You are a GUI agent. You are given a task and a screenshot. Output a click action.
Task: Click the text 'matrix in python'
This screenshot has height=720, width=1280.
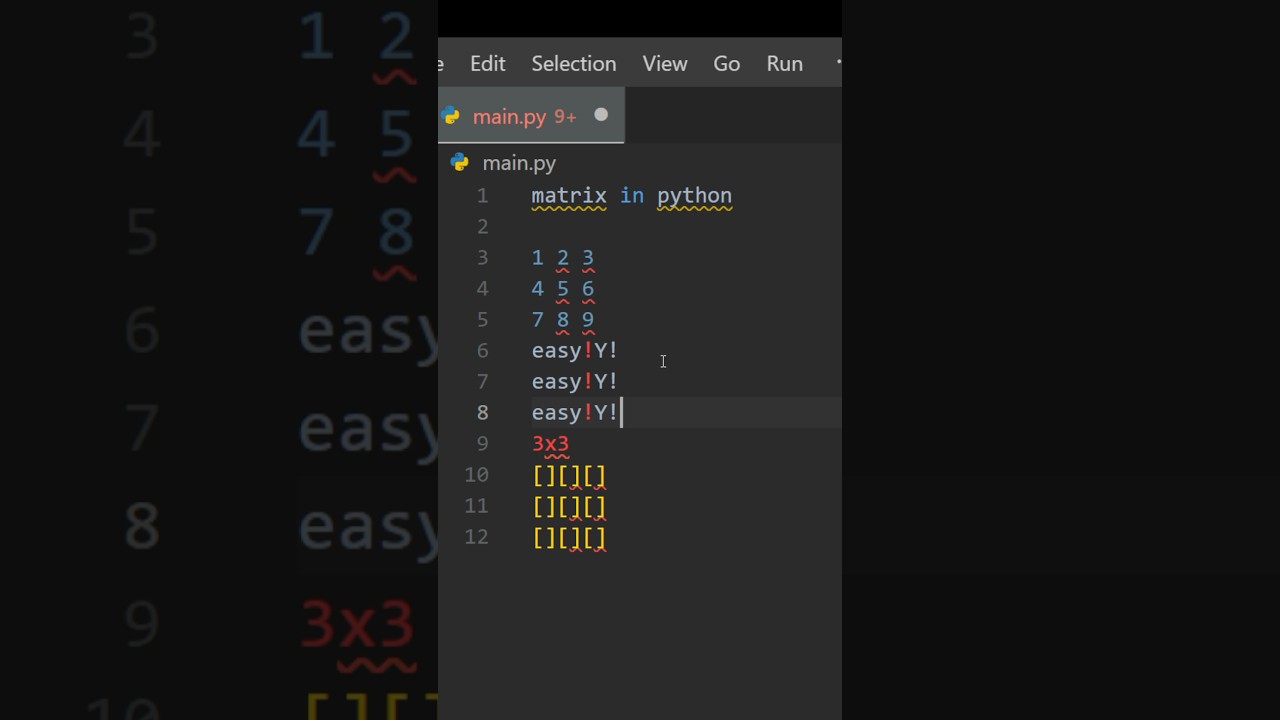click(632, 195)
